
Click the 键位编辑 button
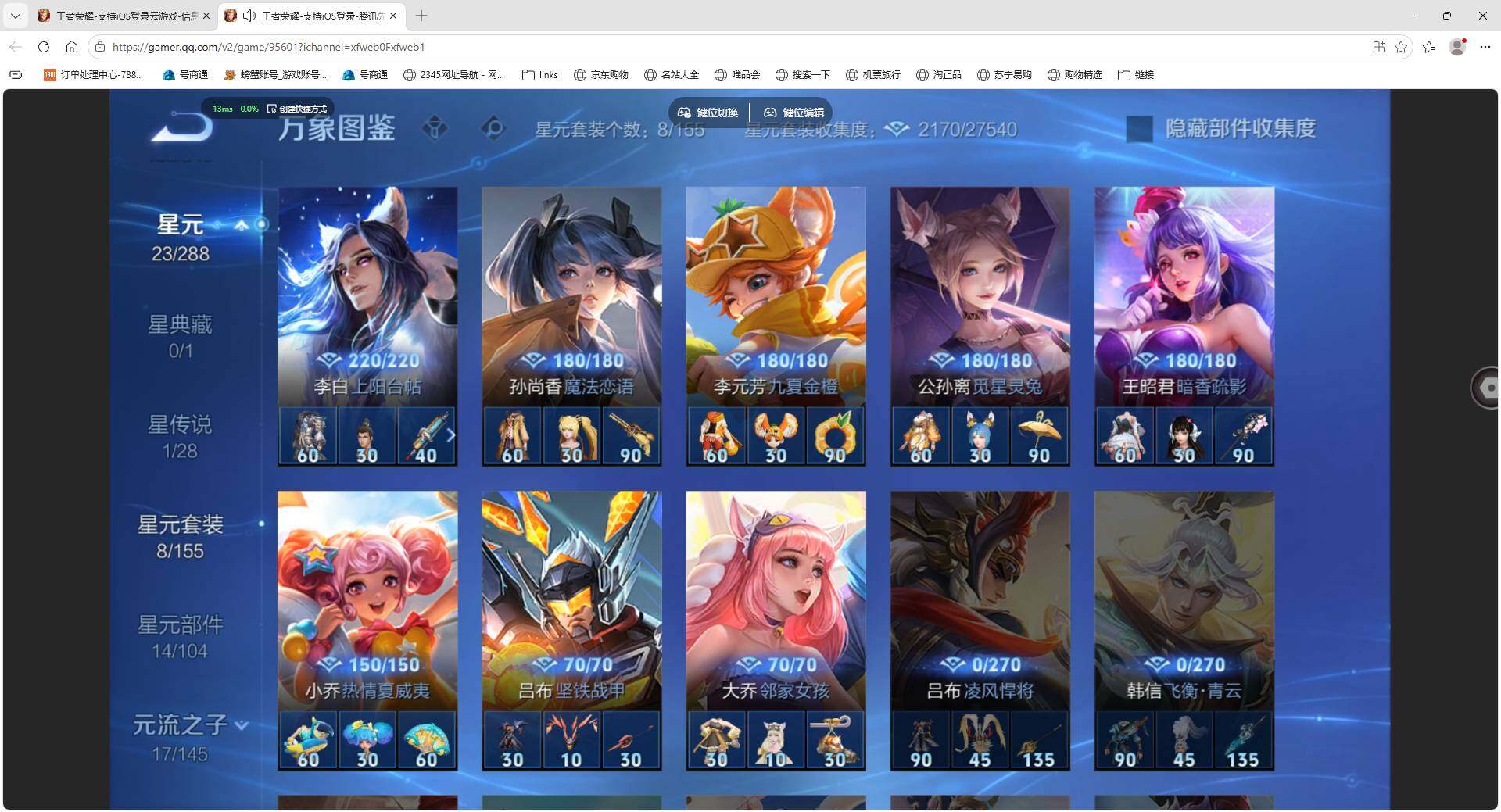794,113
